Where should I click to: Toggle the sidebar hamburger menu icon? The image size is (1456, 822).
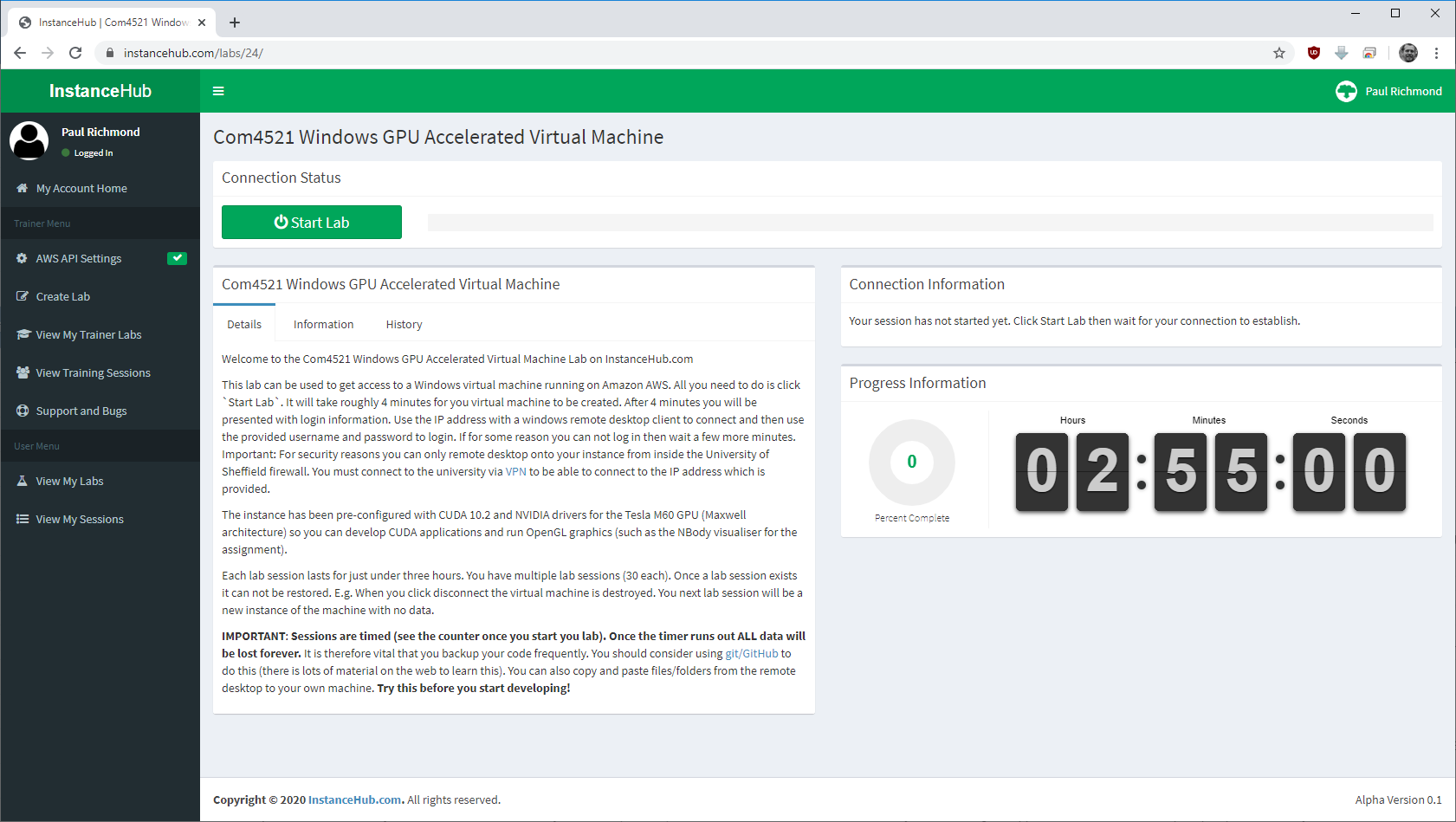(x=218, y=91)
